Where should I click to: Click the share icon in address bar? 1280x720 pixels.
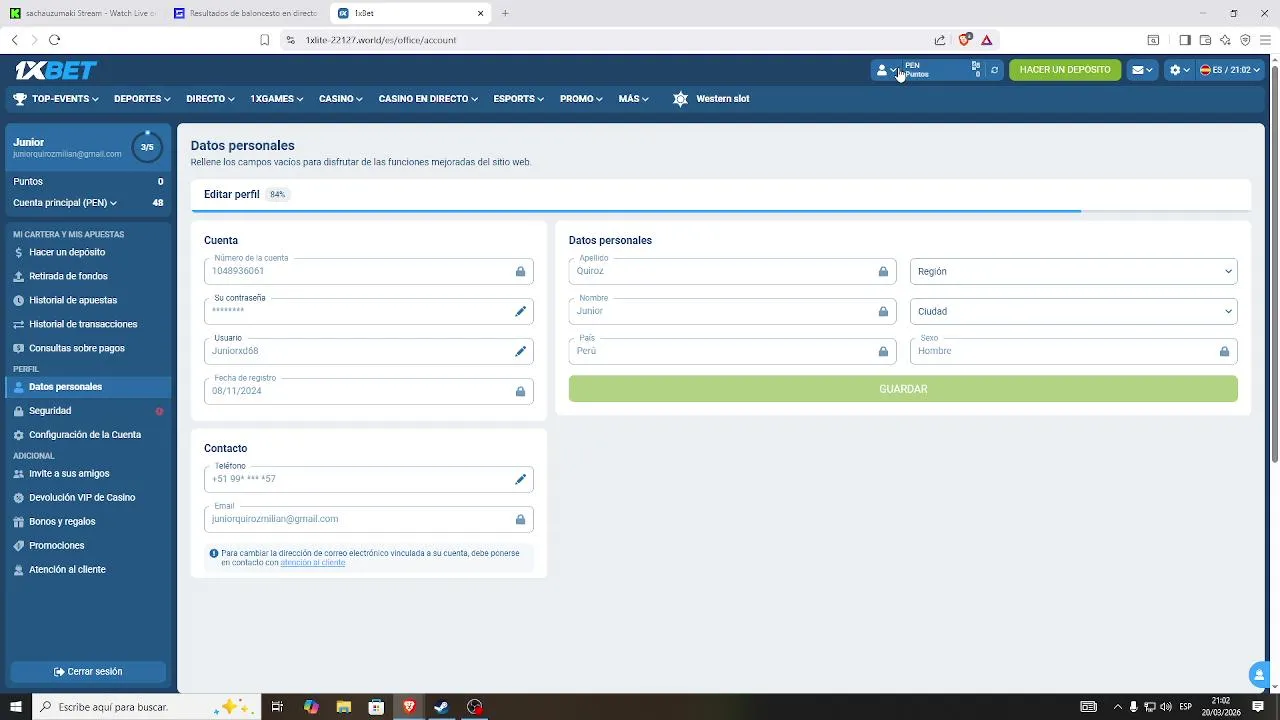tap(940, 40)
